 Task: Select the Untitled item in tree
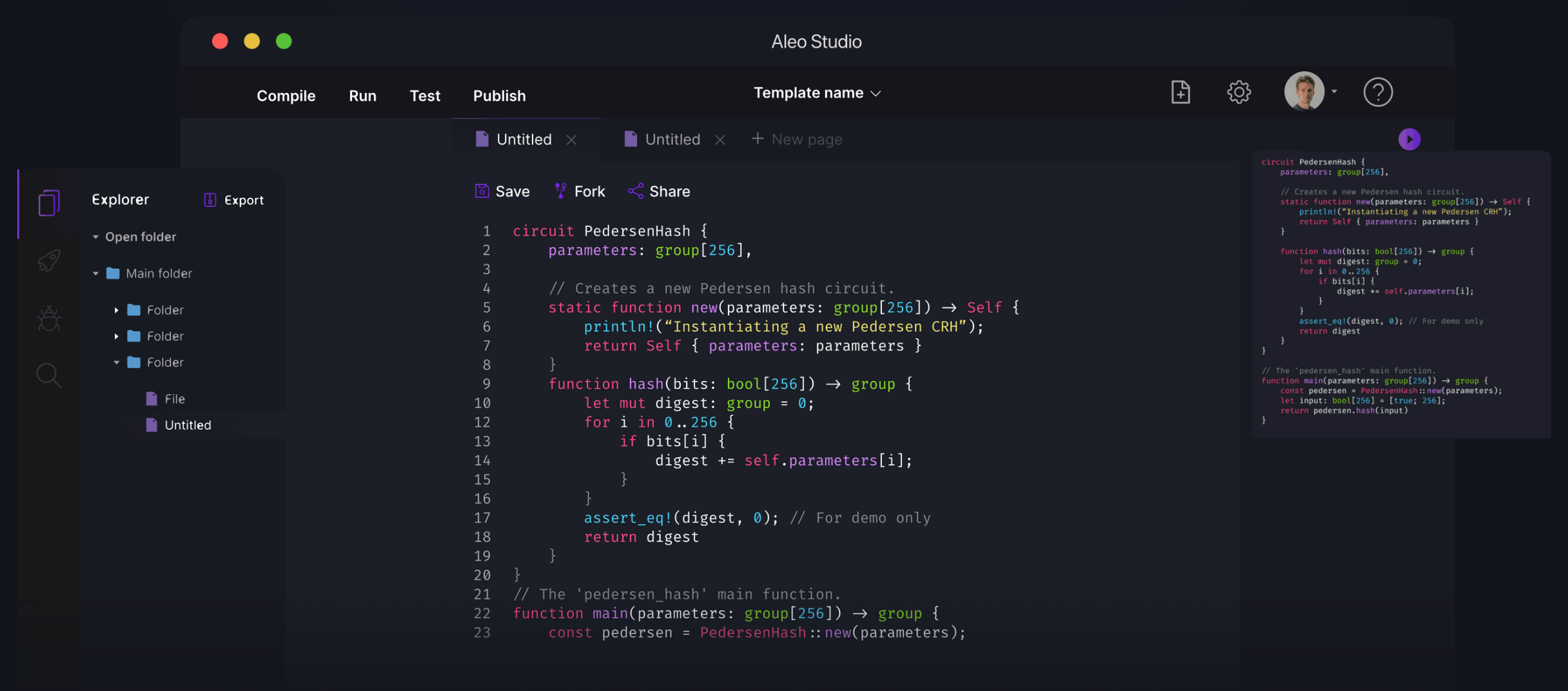pos(188,425)
